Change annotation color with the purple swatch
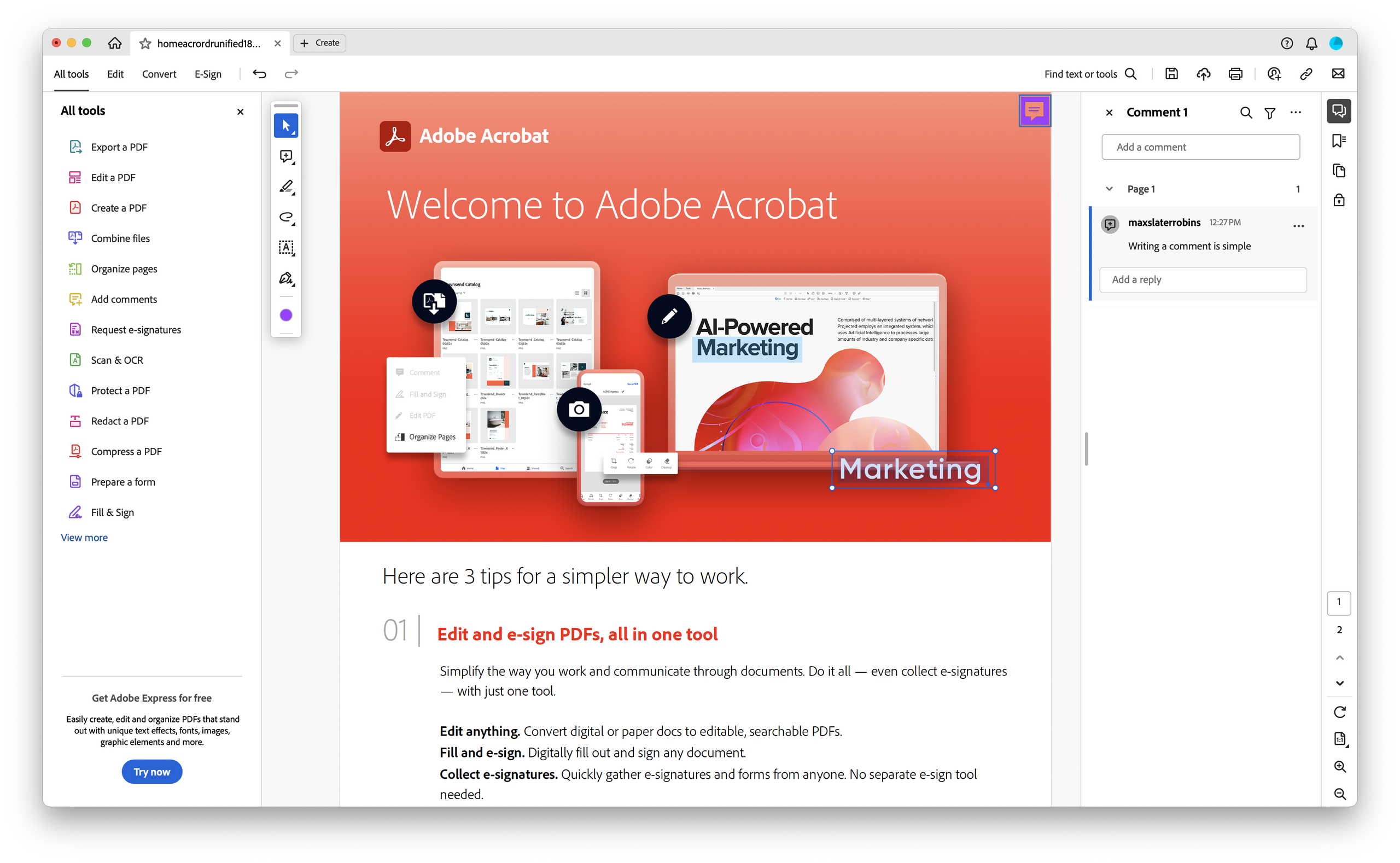 (x=286, y=314)
